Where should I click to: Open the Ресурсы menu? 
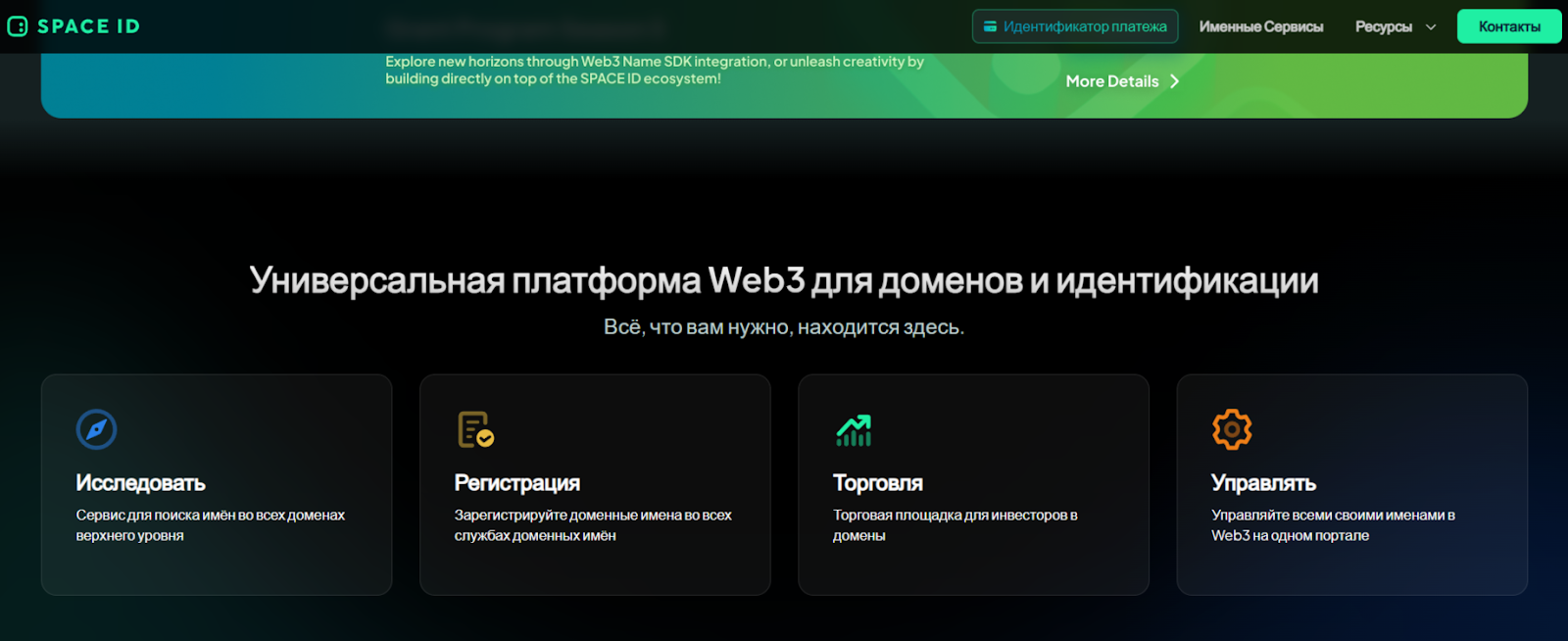coord(1383,26)
